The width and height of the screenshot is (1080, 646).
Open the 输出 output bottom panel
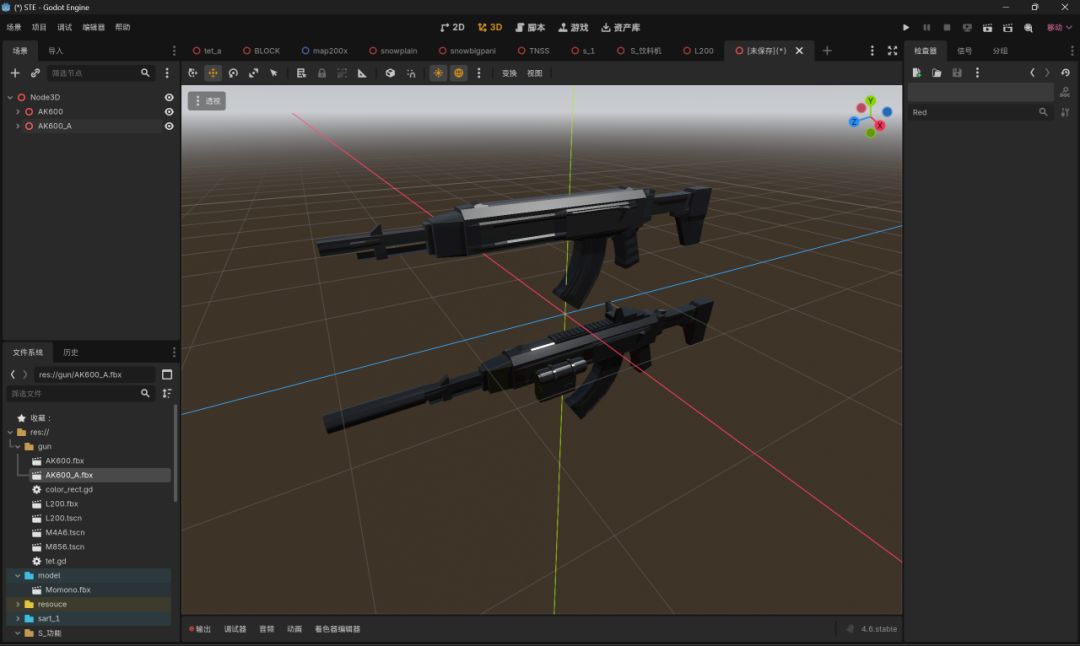(200, 629)
